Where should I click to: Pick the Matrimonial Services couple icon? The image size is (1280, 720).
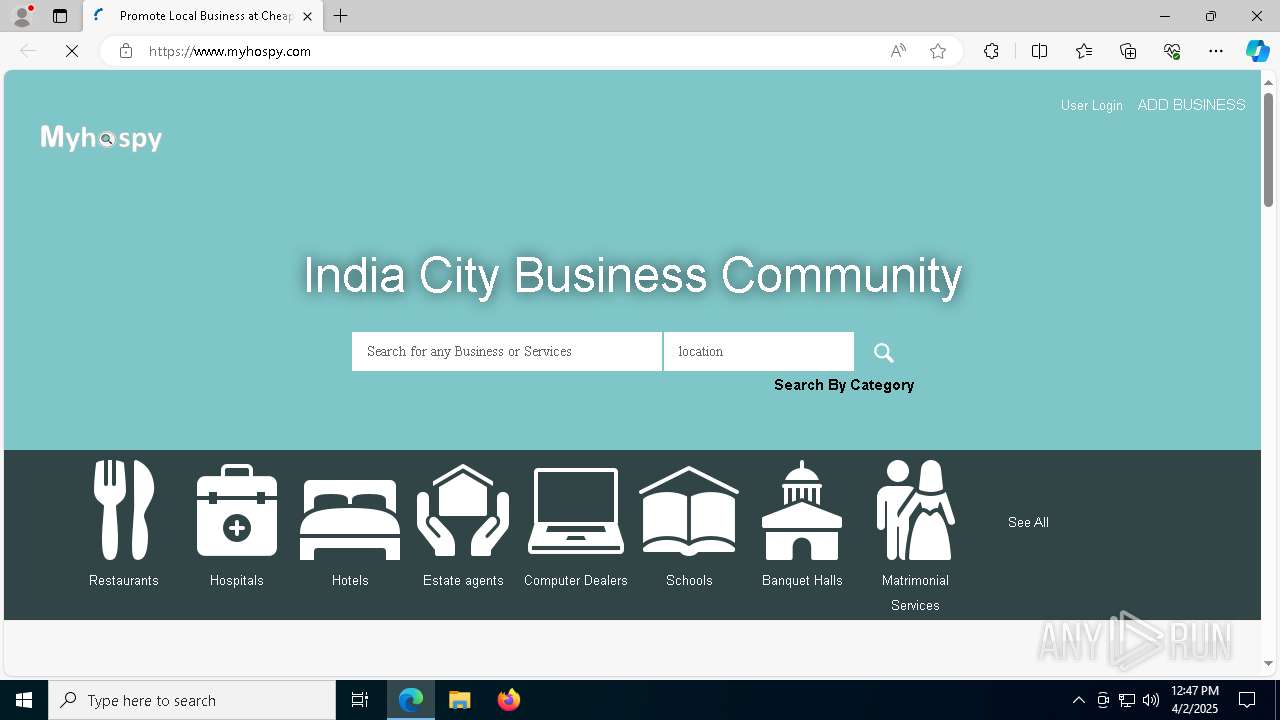coord(915,510)
